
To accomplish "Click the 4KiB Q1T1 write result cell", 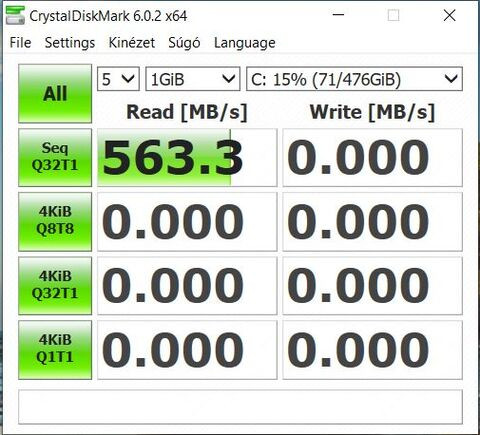I will tap(373, 350).
